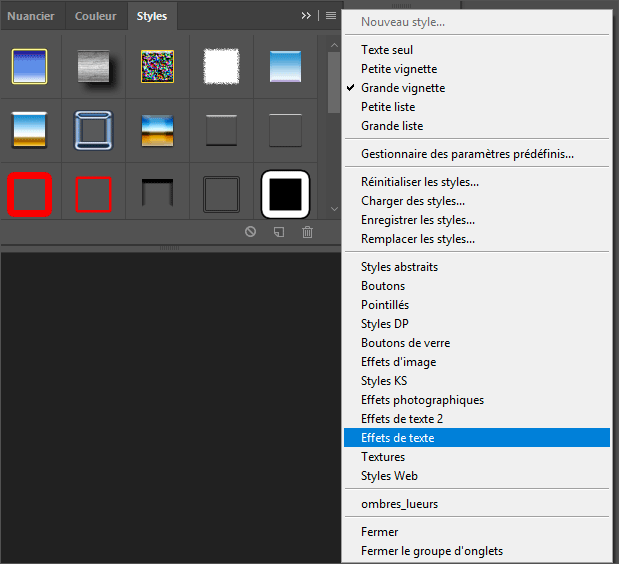Switch to the Nuancier tab

click(x=31, y=16)
